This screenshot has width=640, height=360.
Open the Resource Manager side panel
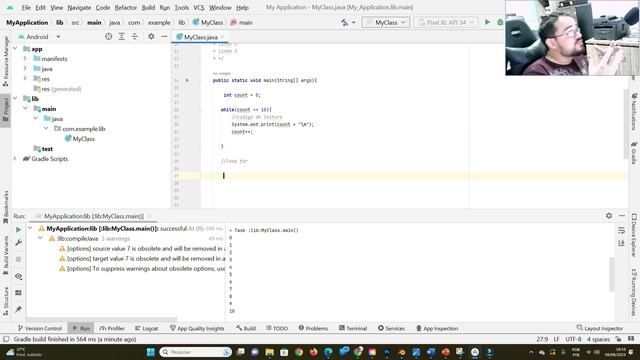coord(6,61)
